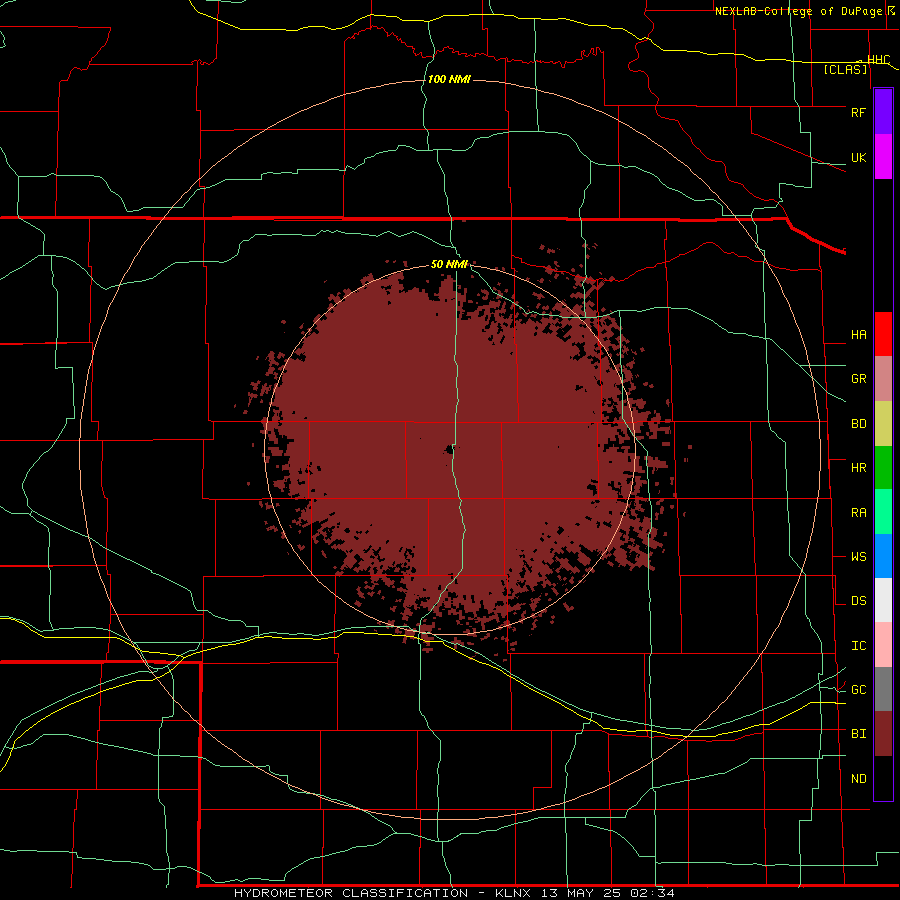The height and width of the screenshot is (900, 900).
Task: Click the HR legend label
Action: tap(858, 468)
